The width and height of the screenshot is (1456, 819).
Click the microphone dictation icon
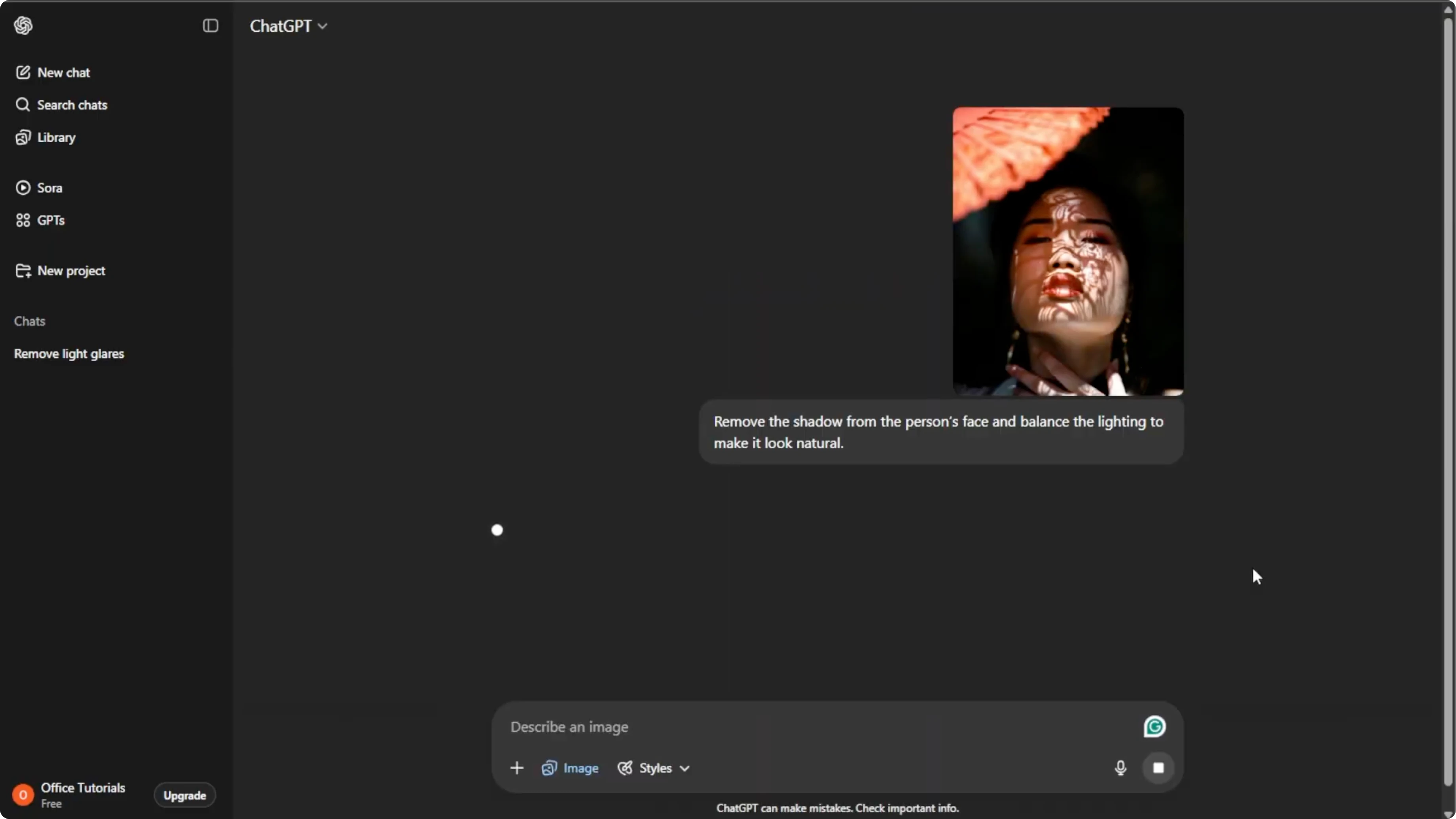[x=1120, y=768]
